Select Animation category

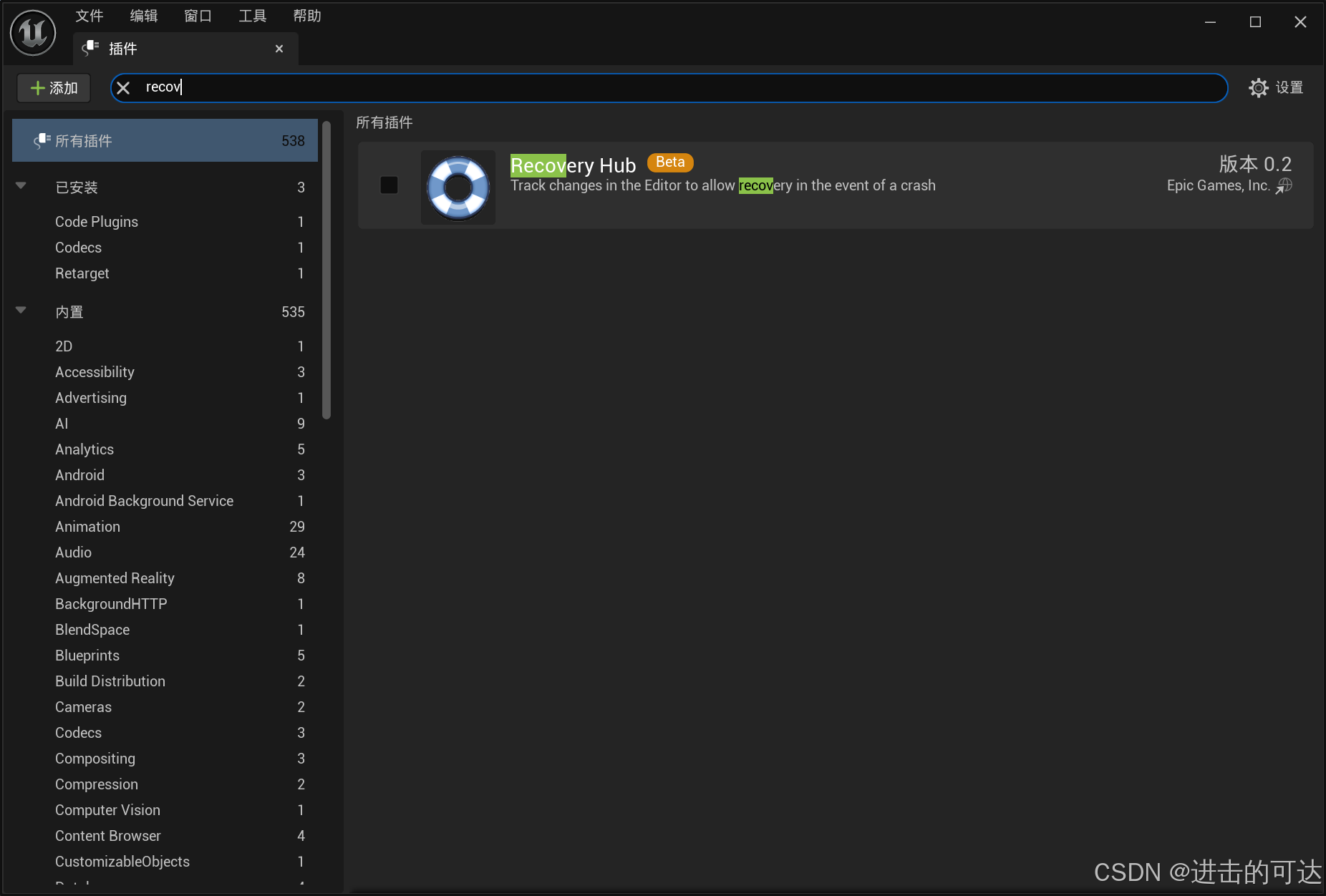(165, 527)
